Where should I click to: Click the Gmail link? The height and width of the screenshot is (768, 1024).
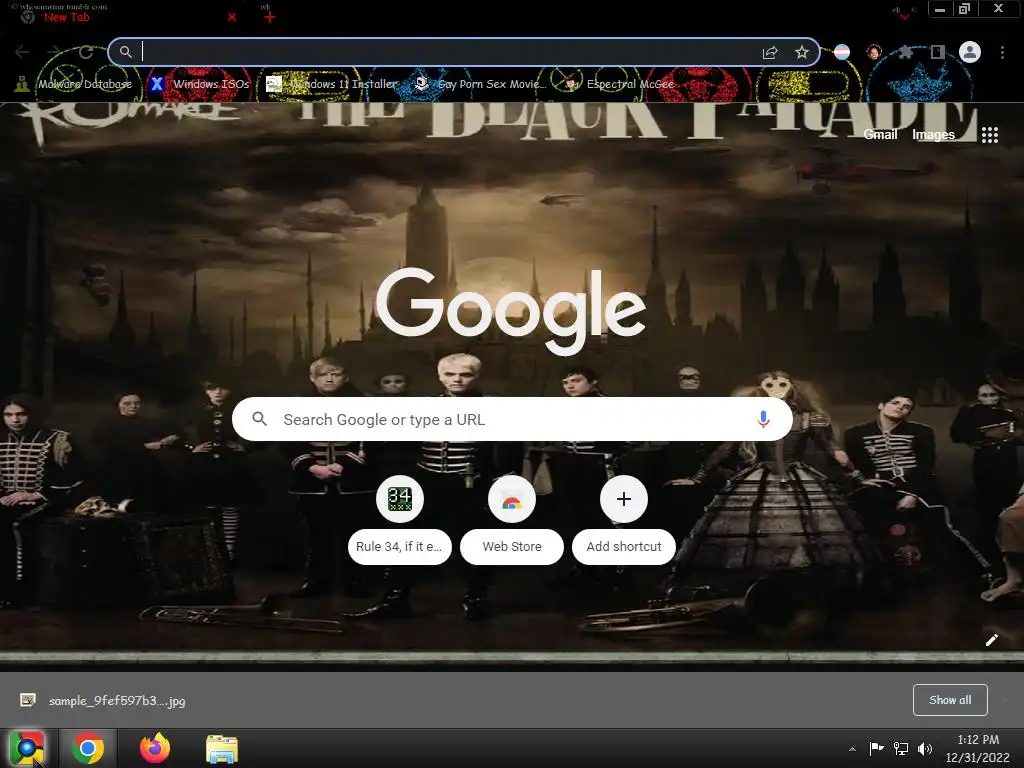880,135
